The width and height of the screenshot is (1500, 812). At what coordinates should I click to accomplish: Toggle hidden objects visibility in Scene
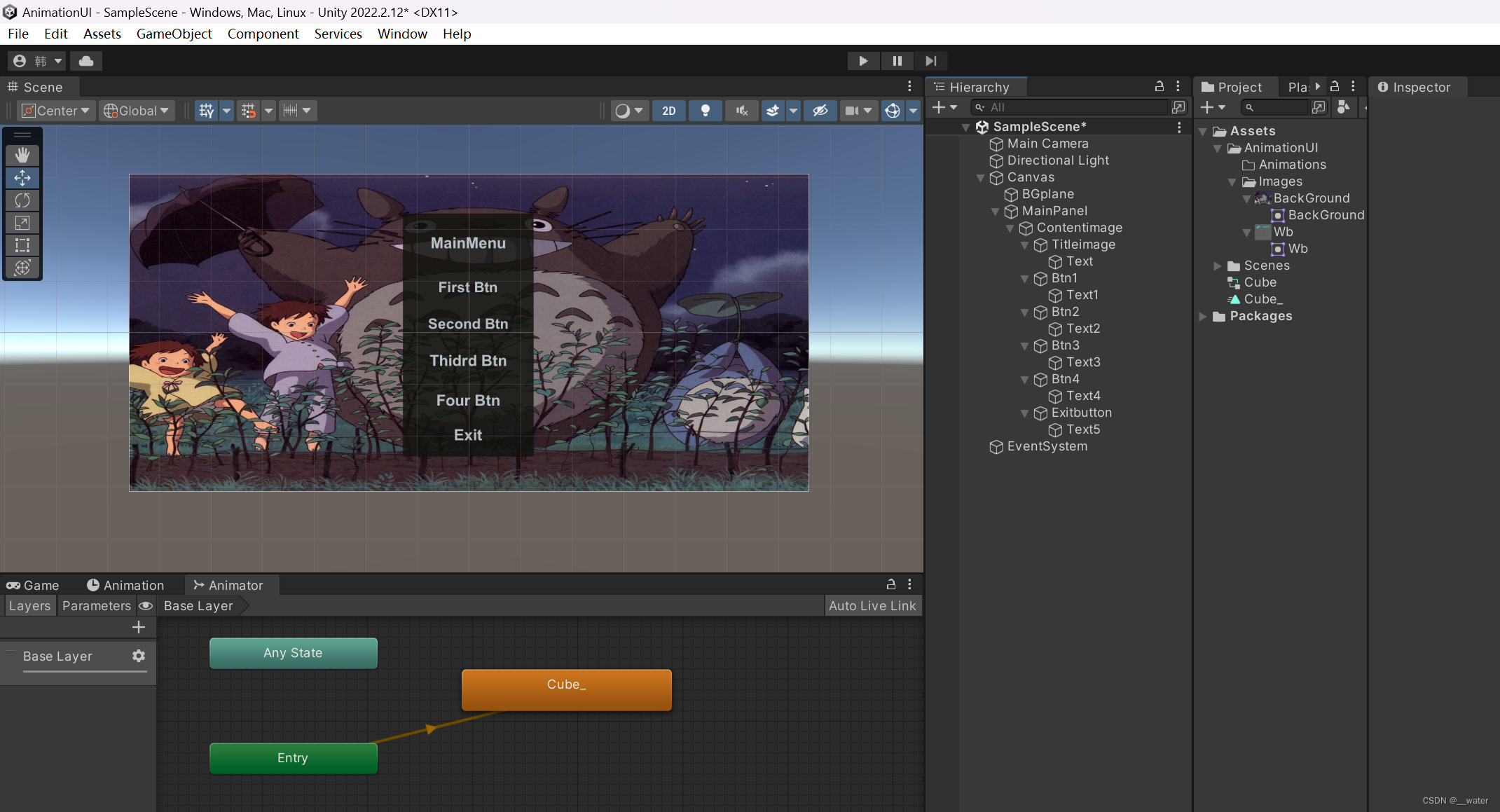[820, 111]
